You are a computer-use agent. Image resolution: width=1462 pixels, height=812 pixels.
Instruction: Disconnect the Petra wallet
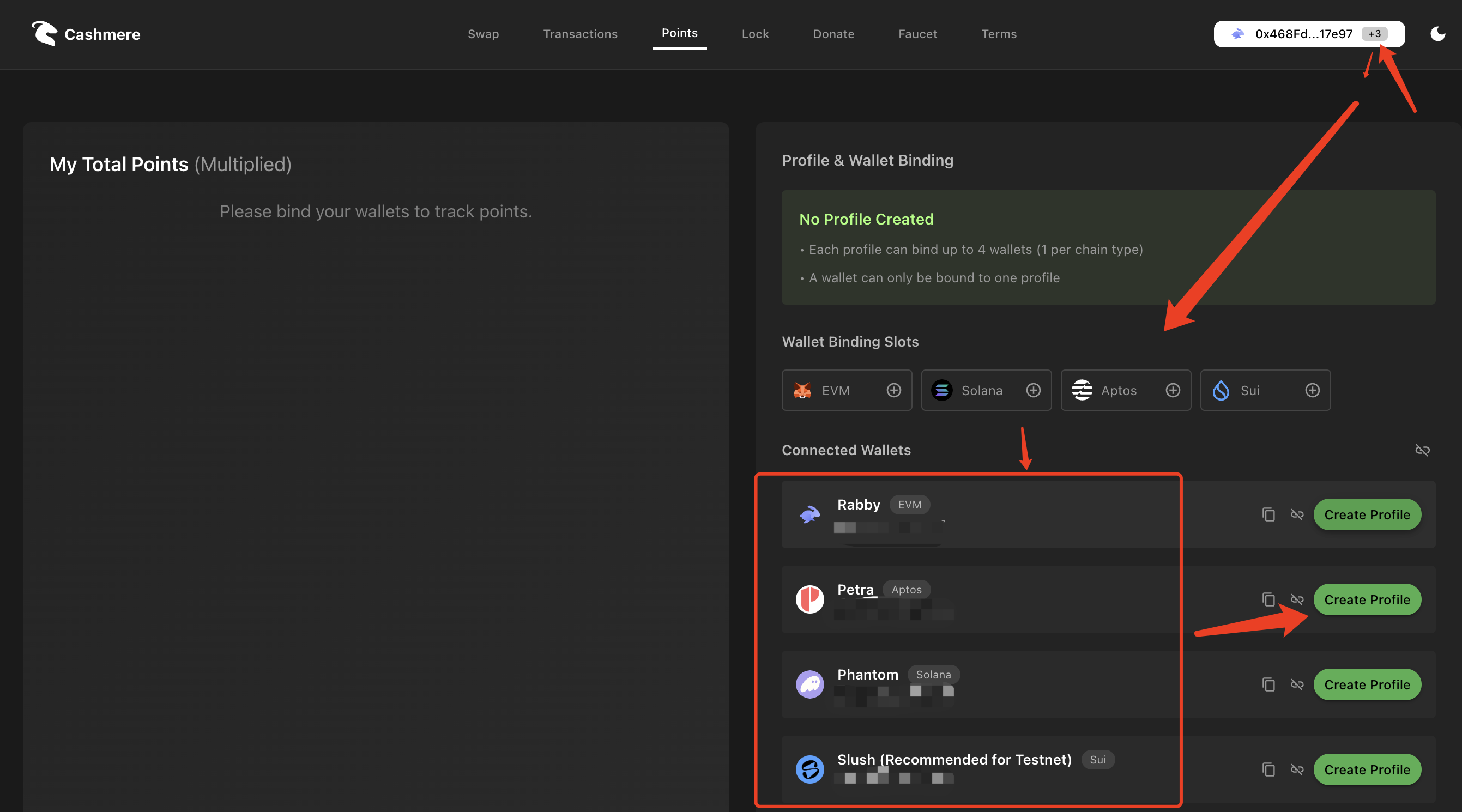click(1297, 600)
